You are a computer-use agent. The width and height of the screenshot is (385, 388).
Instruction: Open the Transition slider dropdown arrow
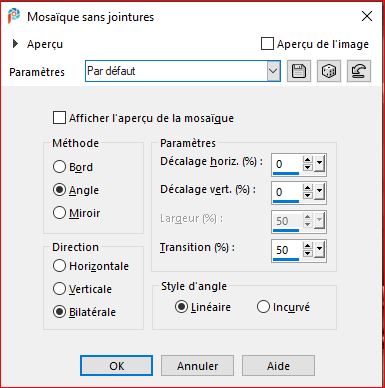[x=319, y=249]
